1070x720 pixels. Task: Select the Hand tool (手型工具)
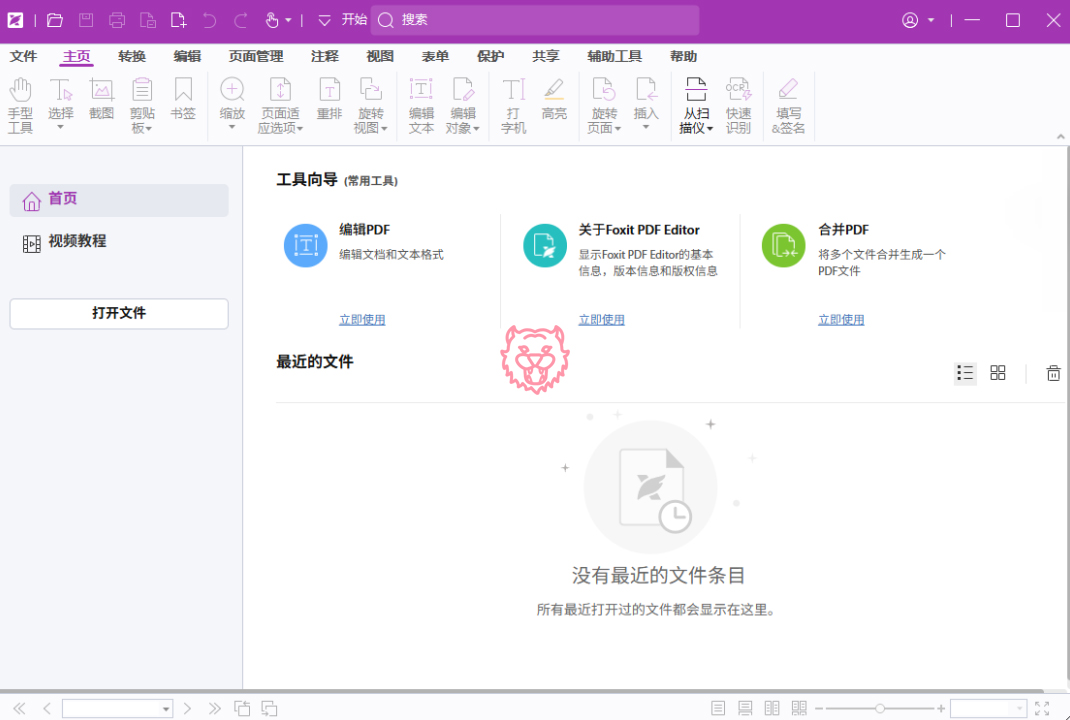pos(20,105)
